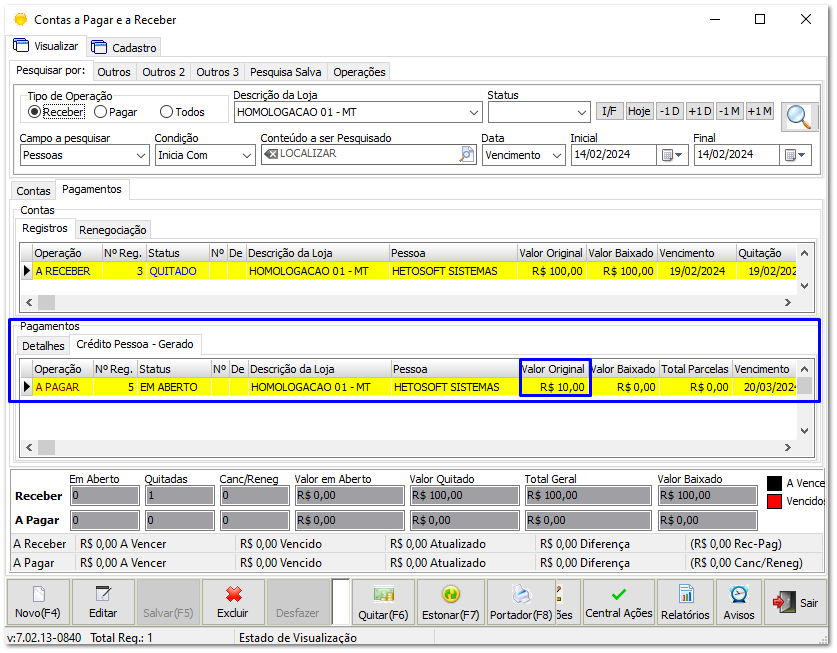Select the Pagar radio button
The height and width of the screenshot is (653, 837).
click(100, 113)
